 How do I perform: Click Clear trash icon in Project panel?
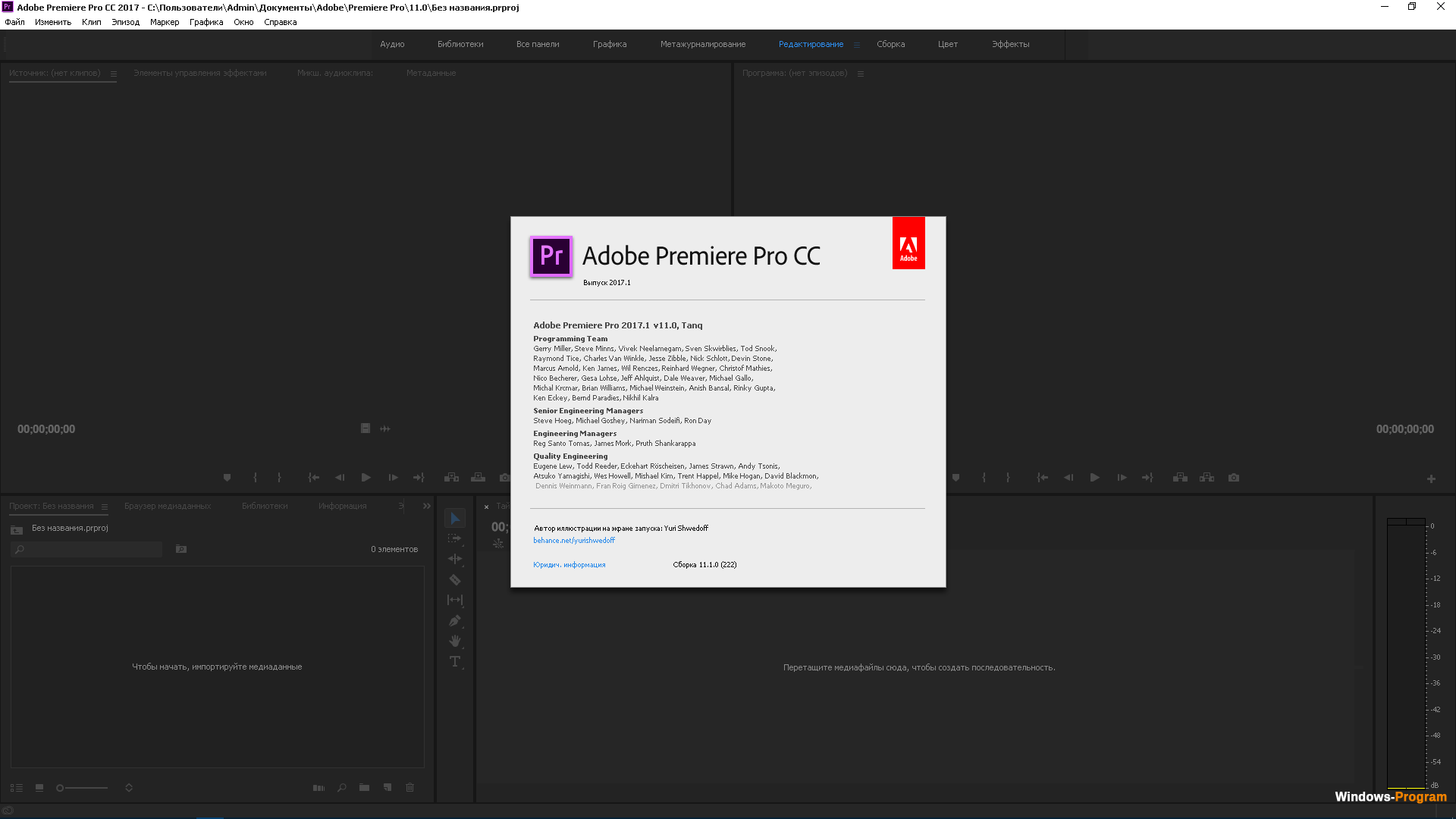[410, 788]
